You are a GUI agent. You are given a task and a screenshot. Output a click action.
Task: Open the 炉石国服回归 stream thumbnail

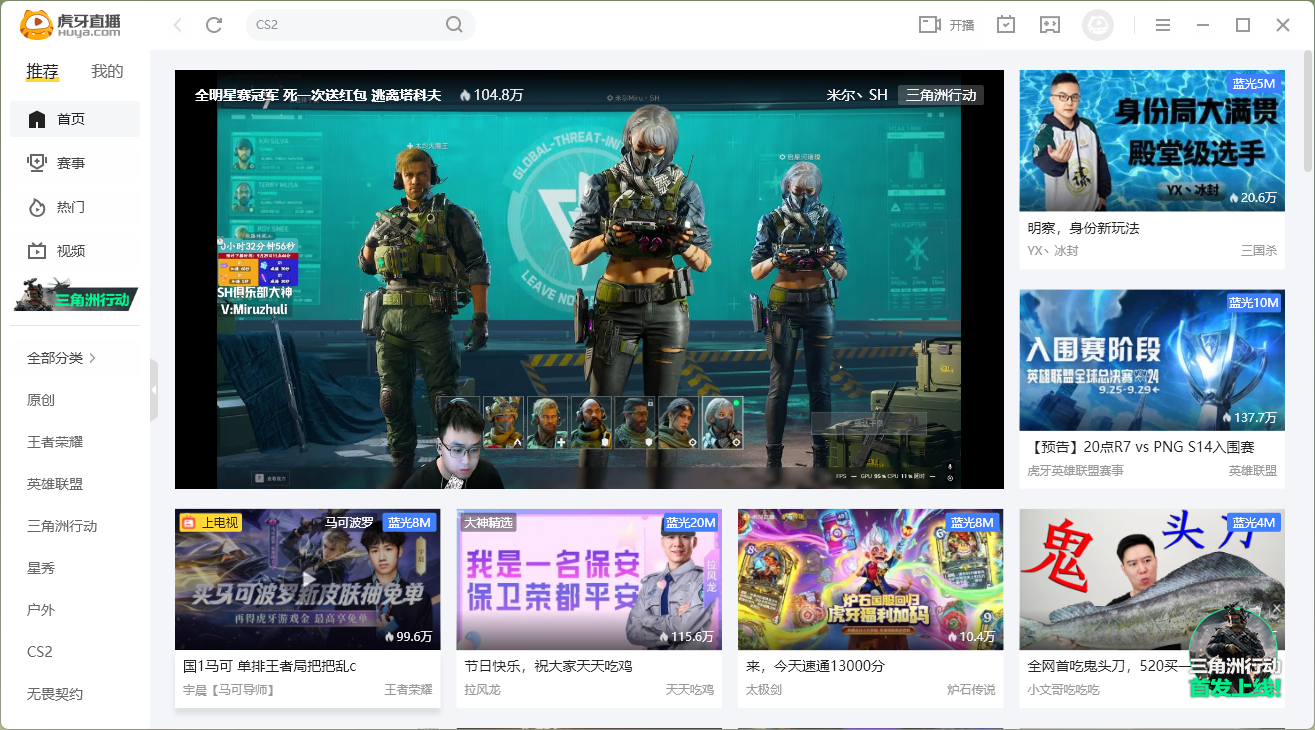click(x=870, y=579)
